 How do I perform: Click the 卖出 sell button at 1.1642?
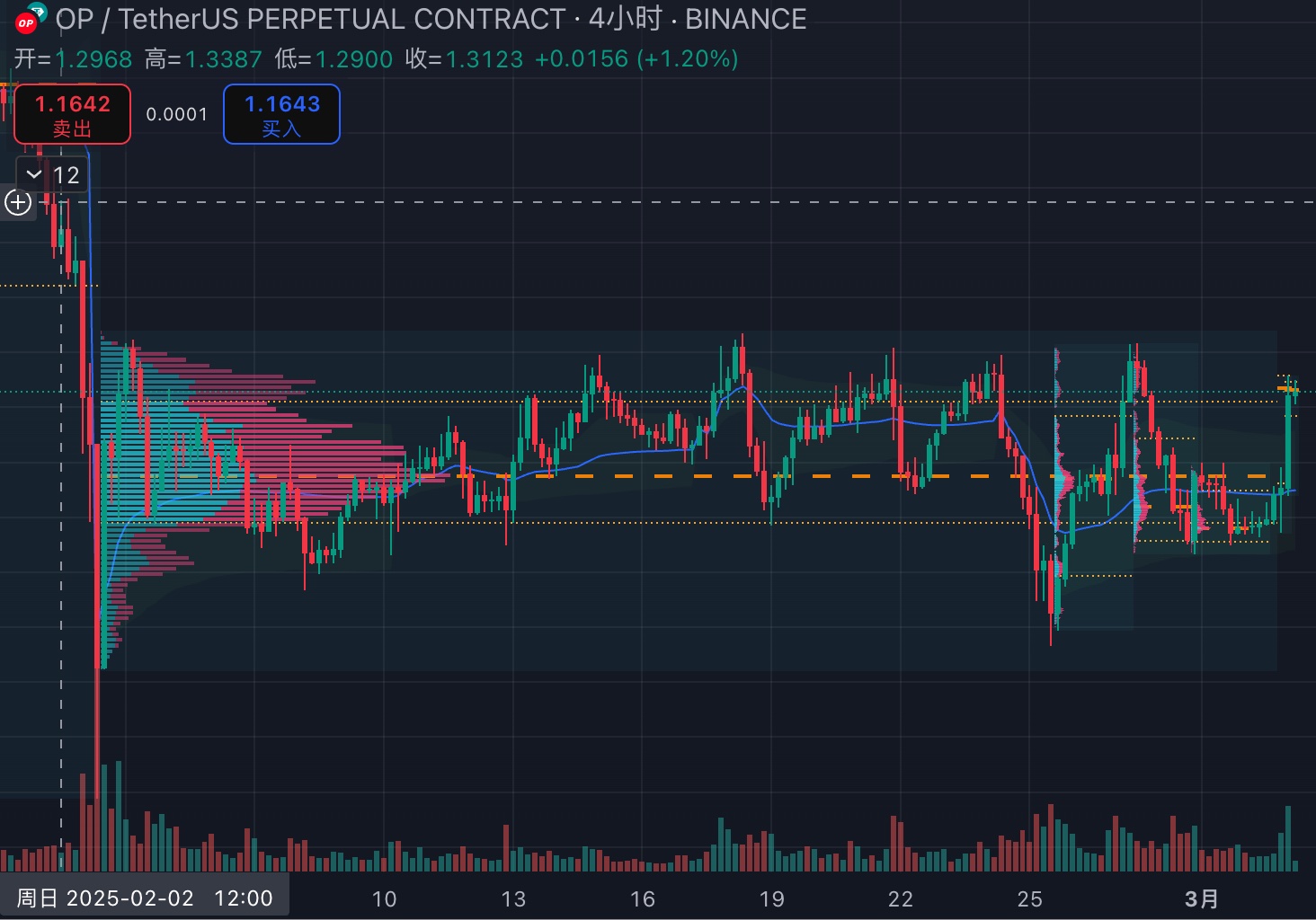(x=72, y=114)
